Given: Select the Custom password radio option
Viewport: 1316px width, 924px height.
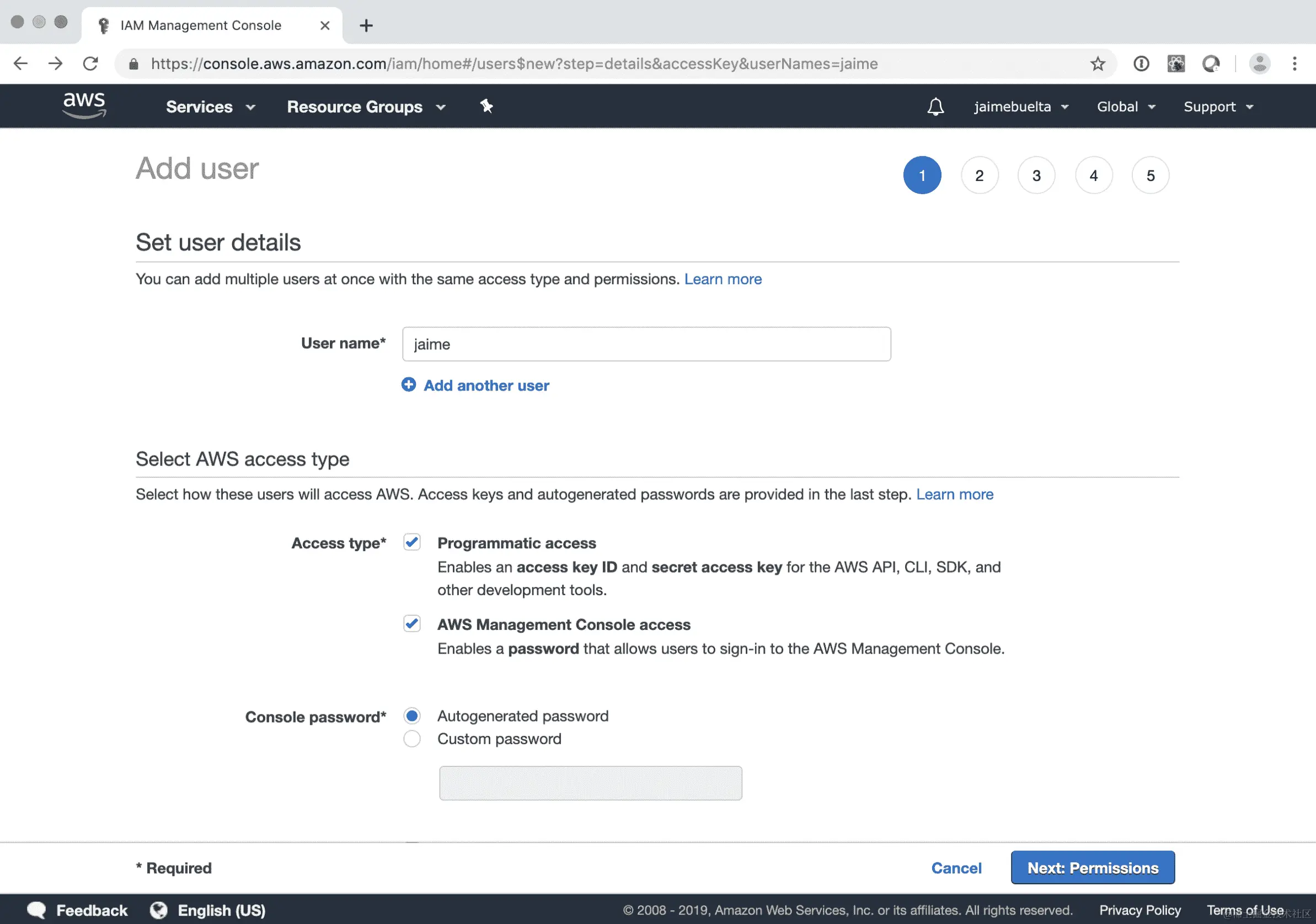Looking at the screenshot, I should click(x=411, y=738).
